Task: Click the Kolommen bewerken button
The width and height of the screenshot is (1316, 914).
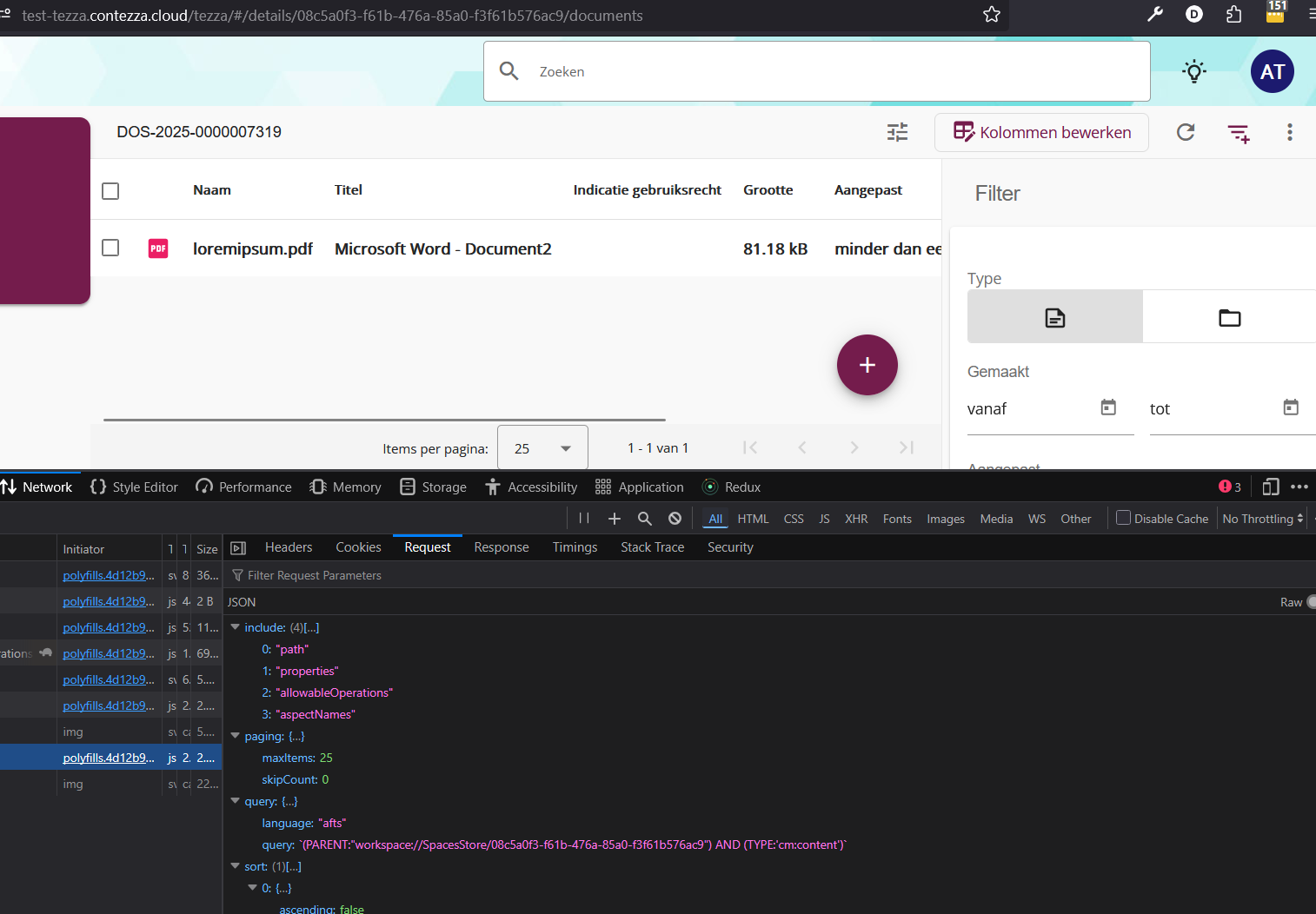Action: [1041, 132]
